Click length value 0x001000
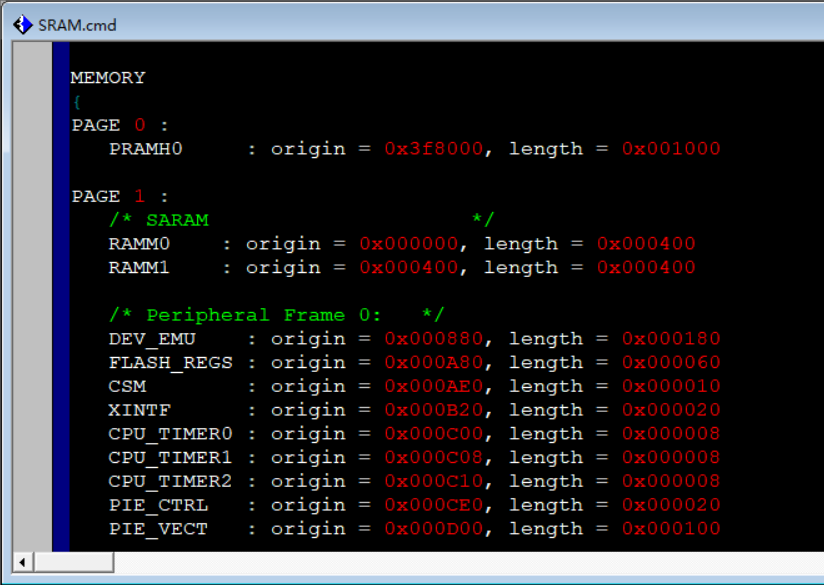The width and height of the screenshot is (824, 585). 671,149
